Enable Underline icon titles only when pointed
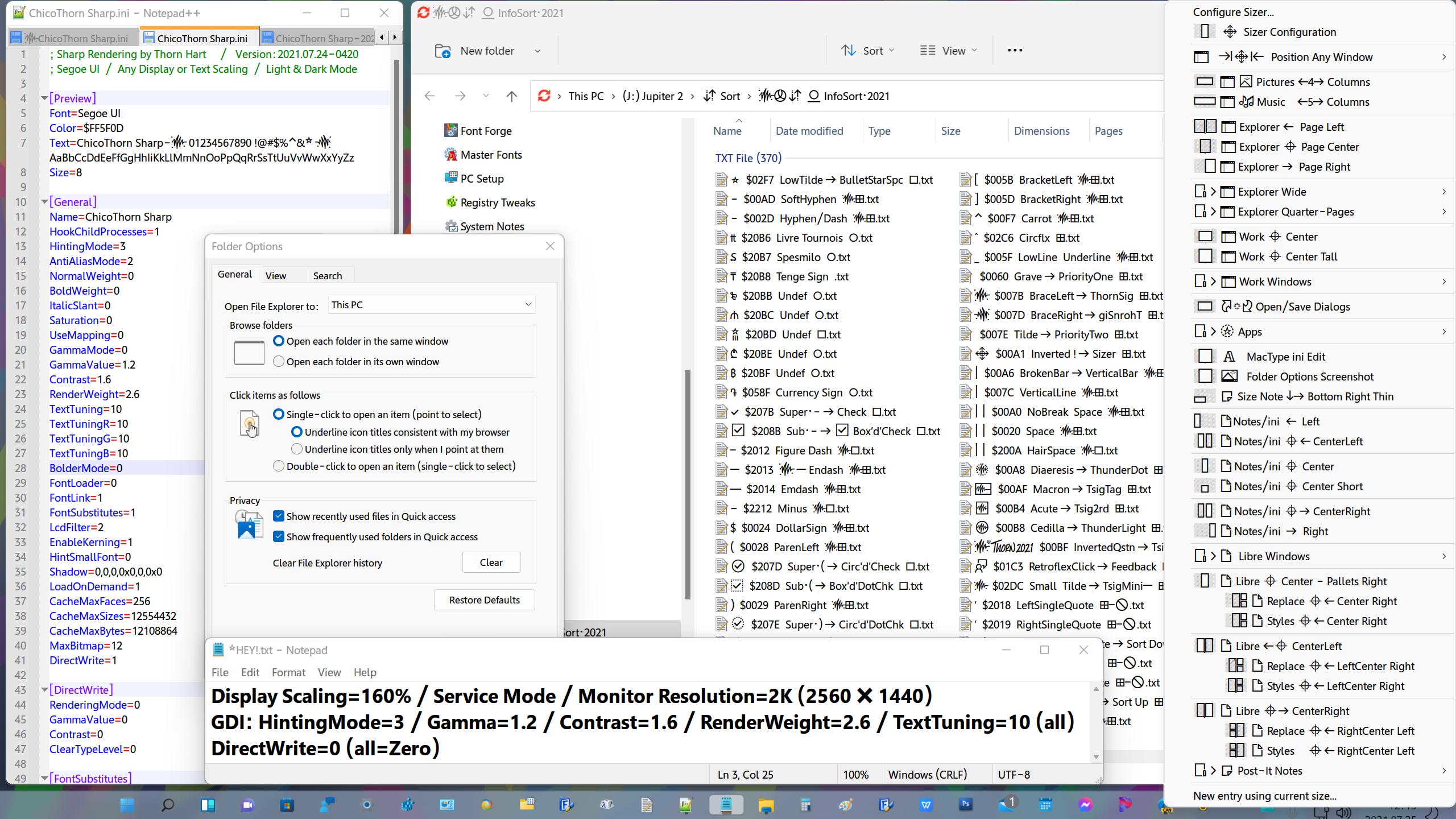This screenshot has height=819, width=1456. click(296, 449)
